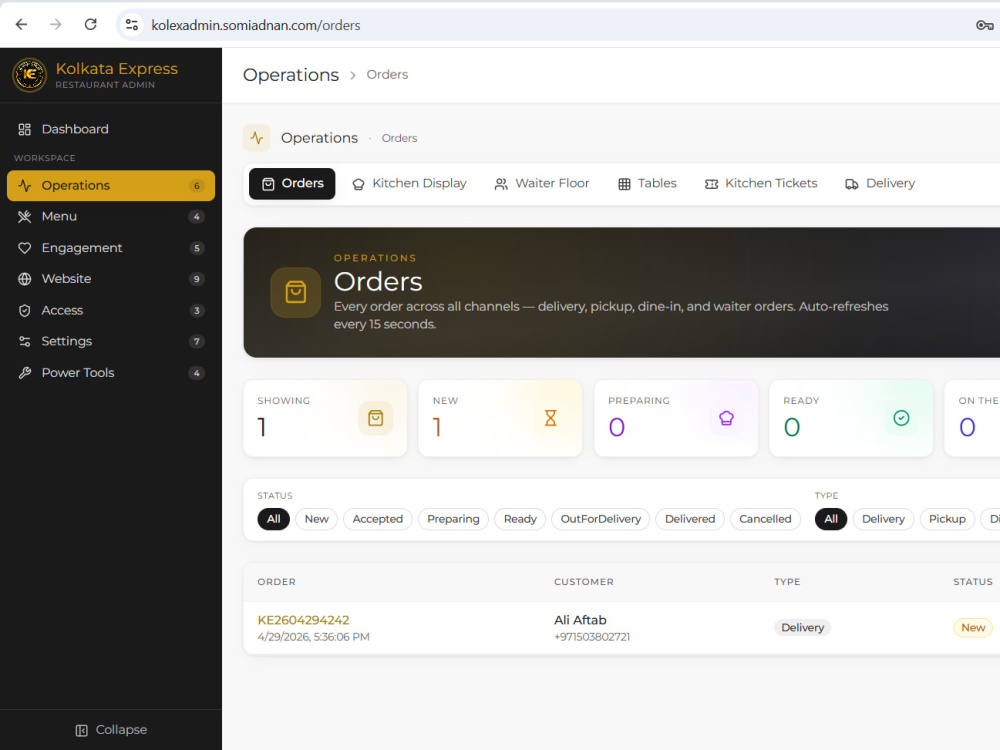Click phone number +971503802721
Screen dimensions: 1000x750
pos(592,637)
